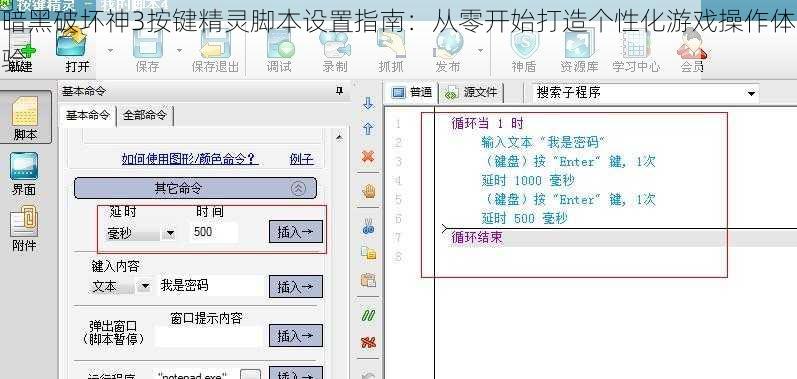The width and height of the screenshot is (797, 379).
Task: Select code line 延时 500 毫秒
Action: [x=524, y=218]
